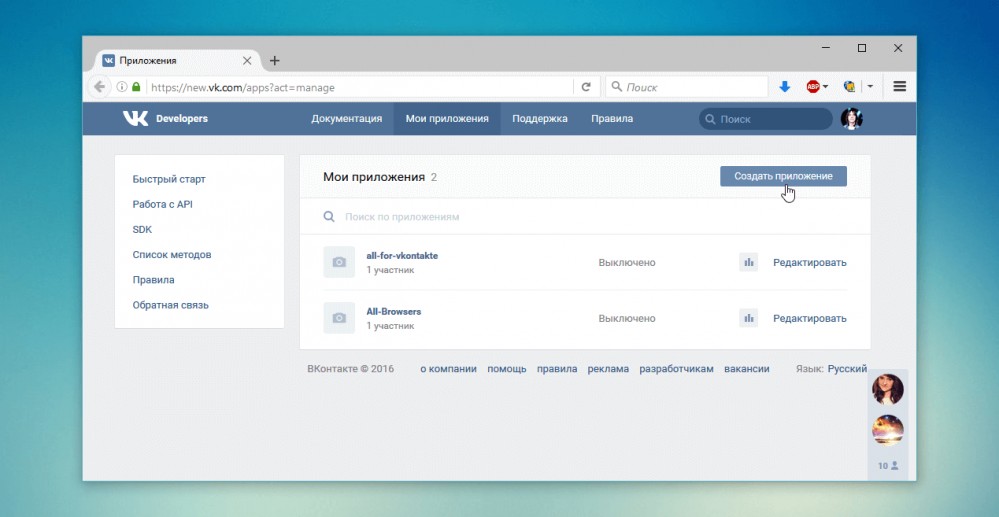Open the Правила header menu item
Screen dimensions: 999x517
point(612,119)
